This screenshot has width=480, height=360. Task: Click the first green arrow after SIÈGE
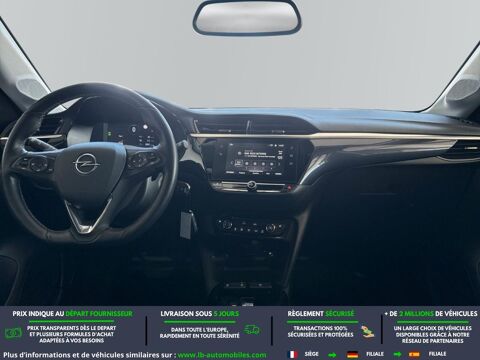coord(332,355)
